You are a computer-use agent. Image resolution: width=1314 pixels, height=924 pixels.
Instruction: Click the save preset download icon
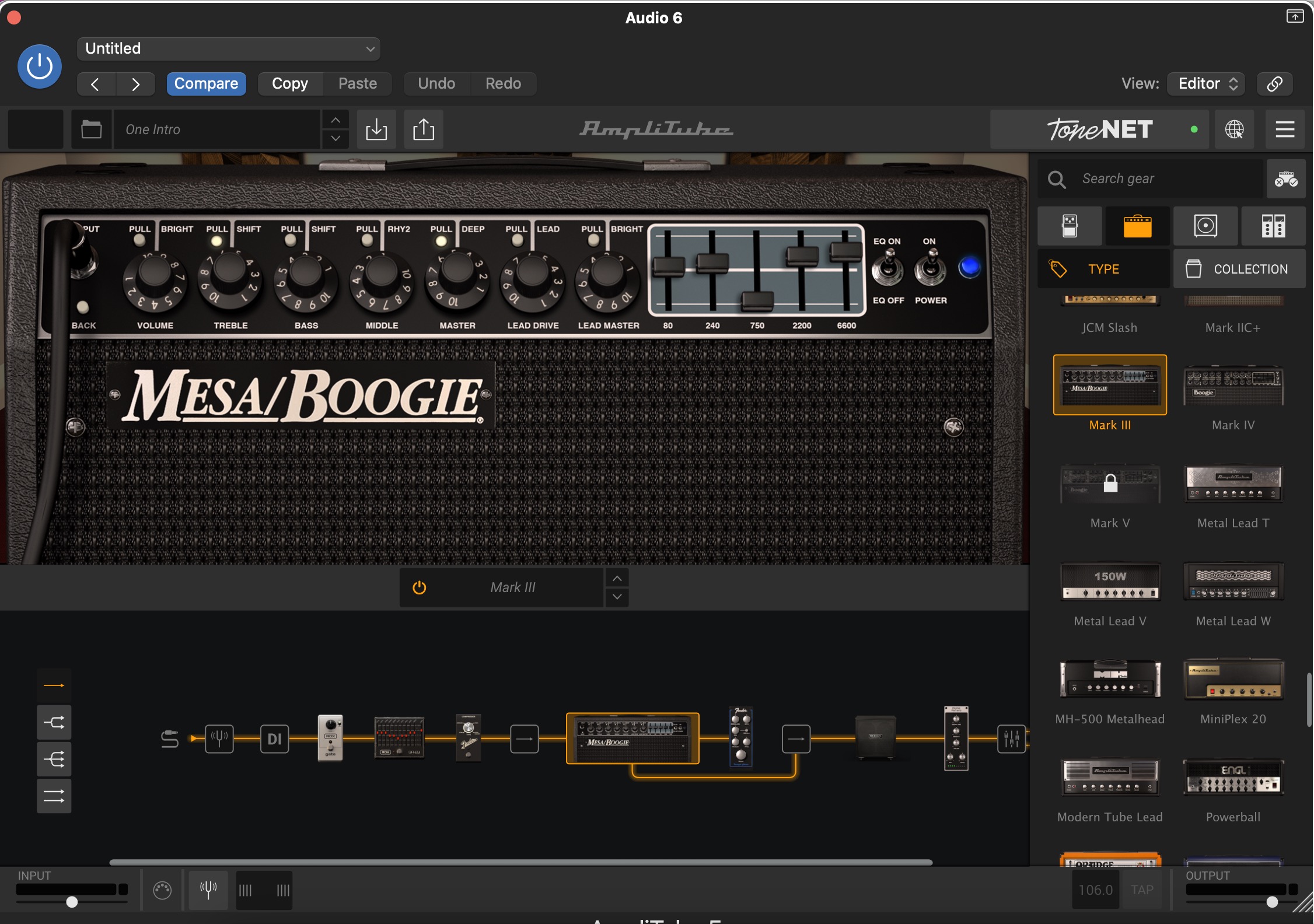point(376,129)
